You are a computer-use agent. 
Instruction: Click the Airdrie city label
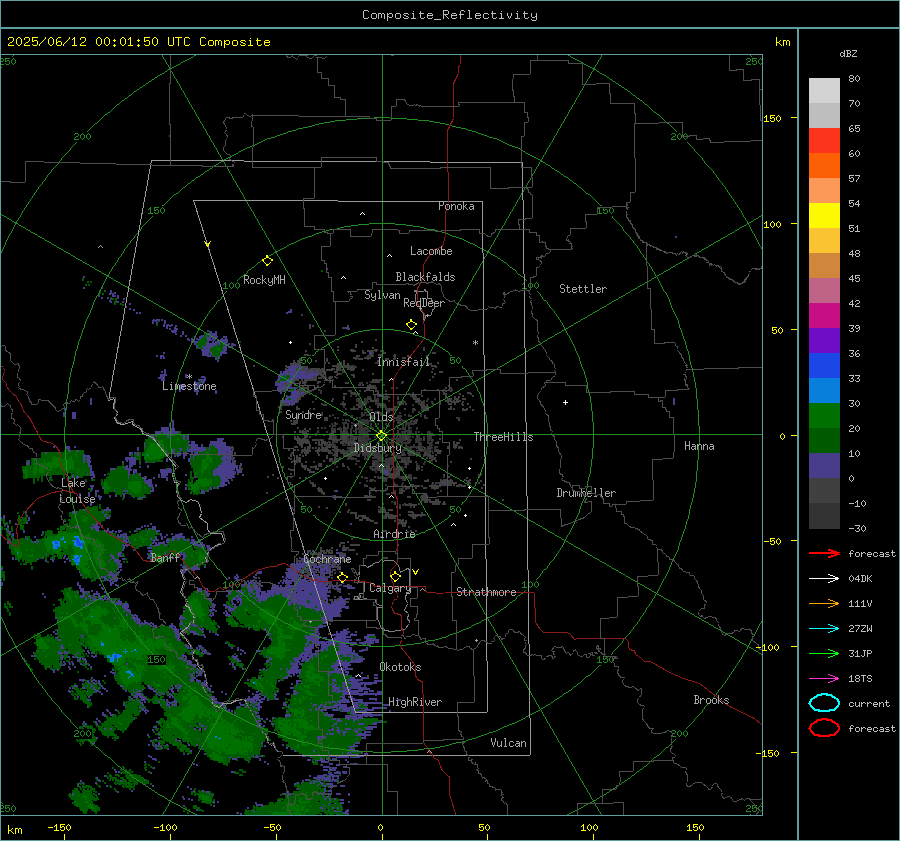(394, 534)
